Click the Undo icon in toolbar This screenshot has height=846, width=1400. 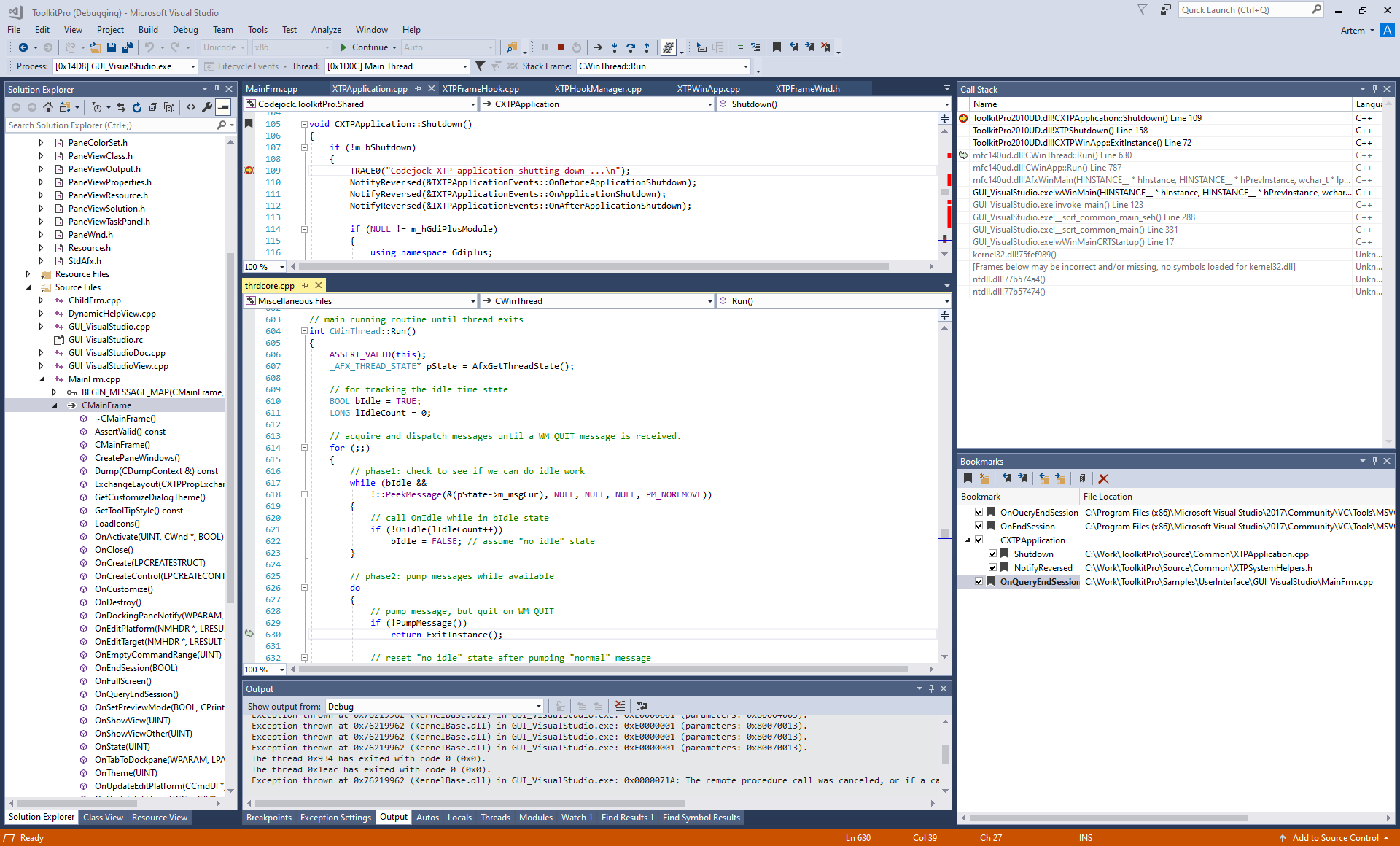pos(149,47)
